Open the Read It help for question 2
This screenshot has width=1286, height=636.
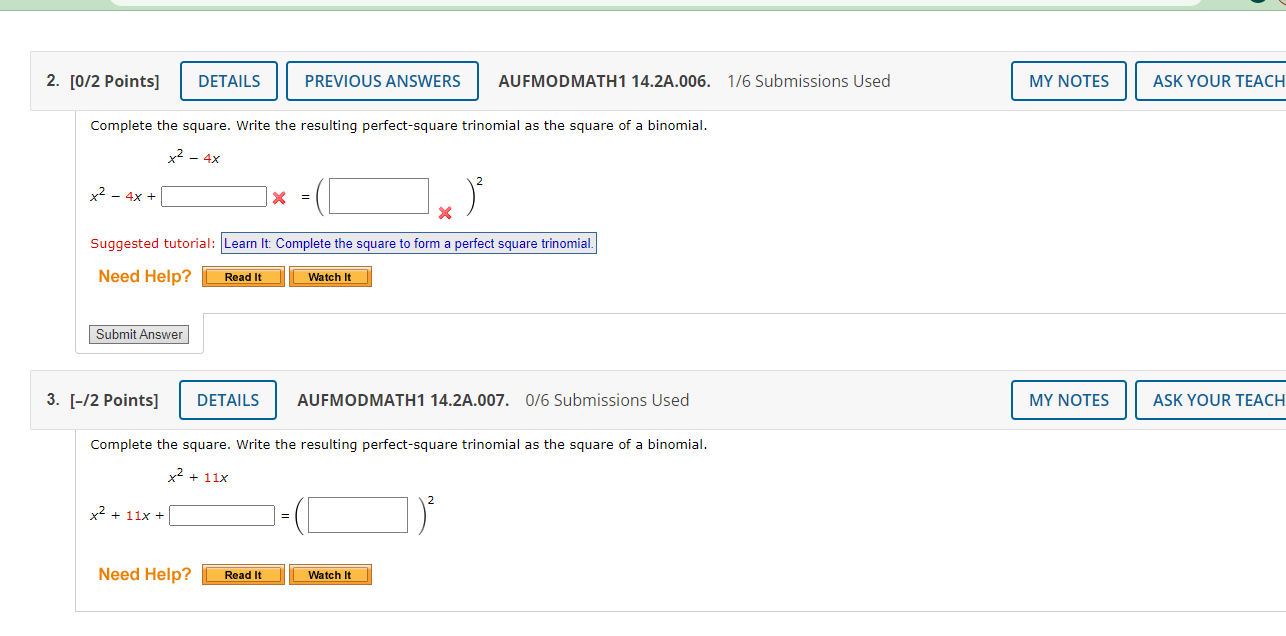[x=242, y=276]
